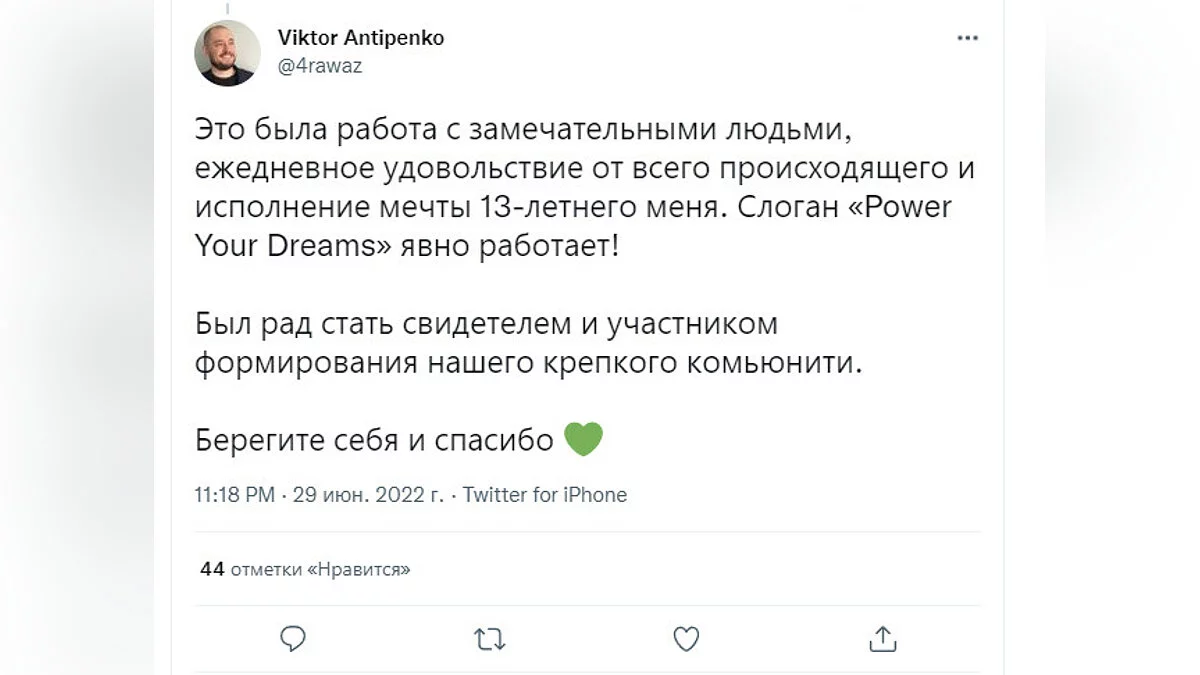Retweet this post using the arrows icon
Viewport: 1200px width, 675px height.
pos(489,639)
